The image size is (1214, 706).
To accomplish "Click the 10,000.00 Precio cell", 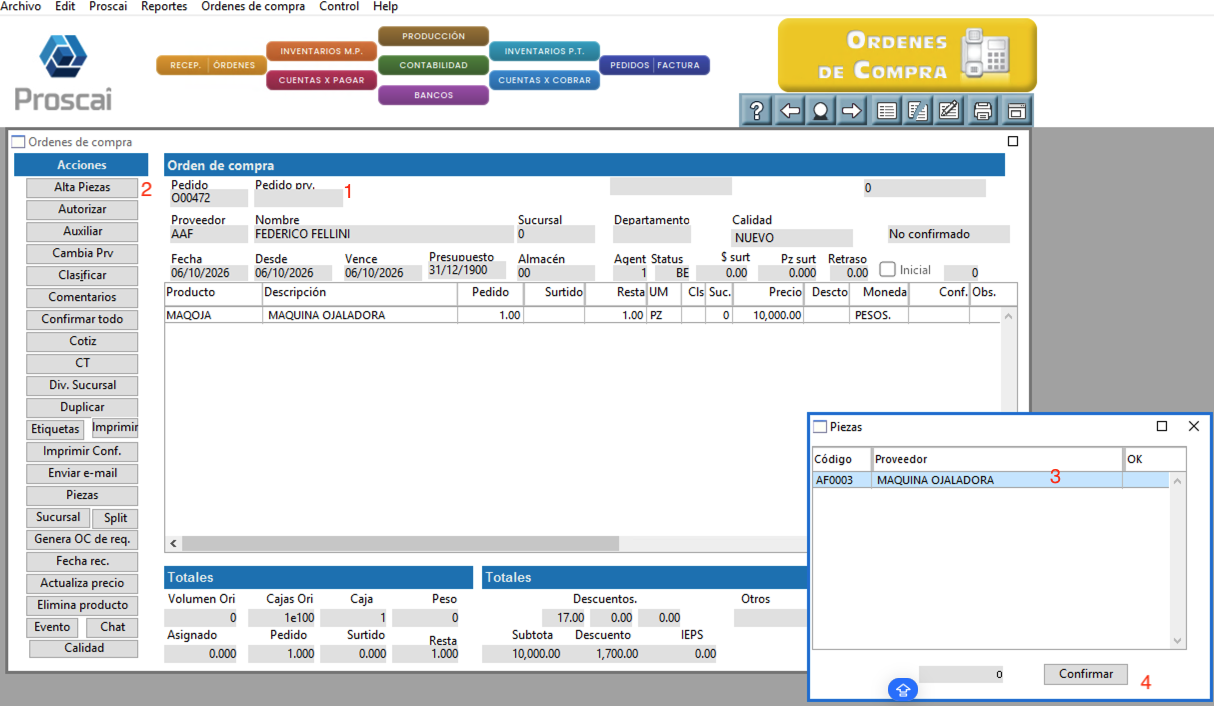I will point(768,315).
